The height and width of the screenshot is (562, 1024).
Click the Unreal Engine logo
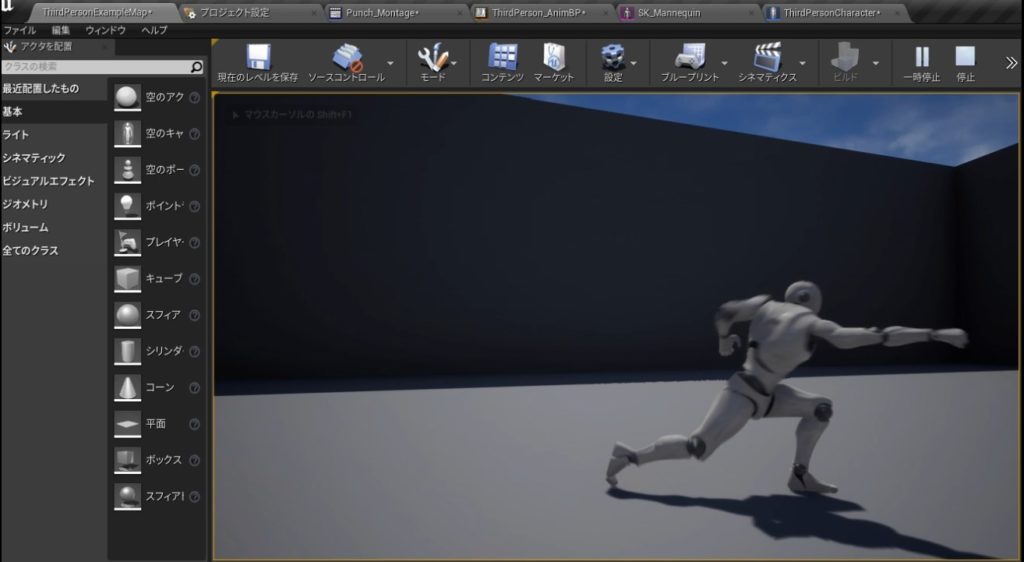click(x=7, y=7)
